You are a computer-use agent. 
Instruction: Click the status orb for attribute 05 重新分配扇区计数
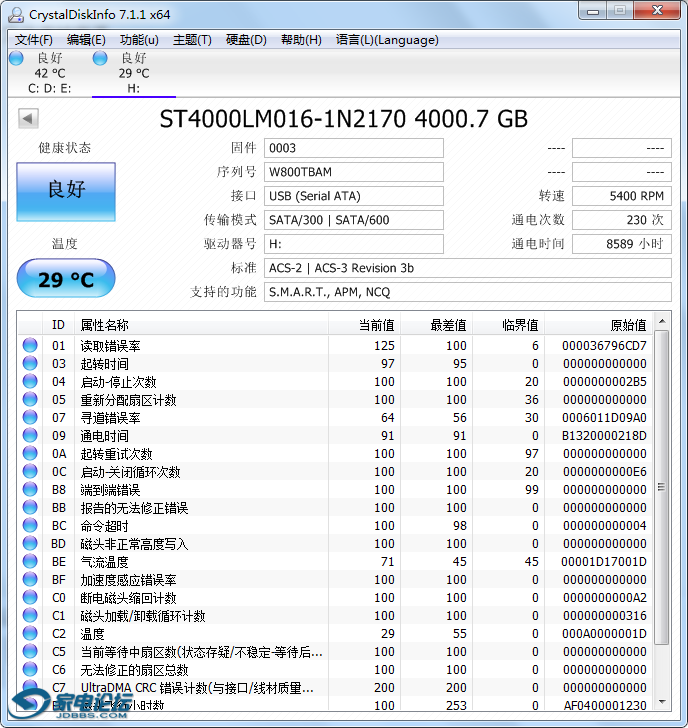tap(30, 399)
